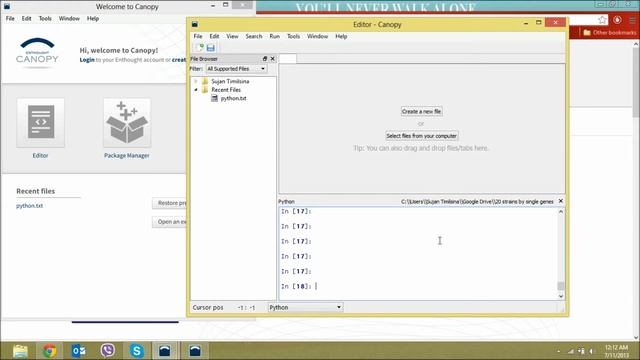Click the Open an existing file button
This screenshot has width=640, height=360.
(169, 222)
